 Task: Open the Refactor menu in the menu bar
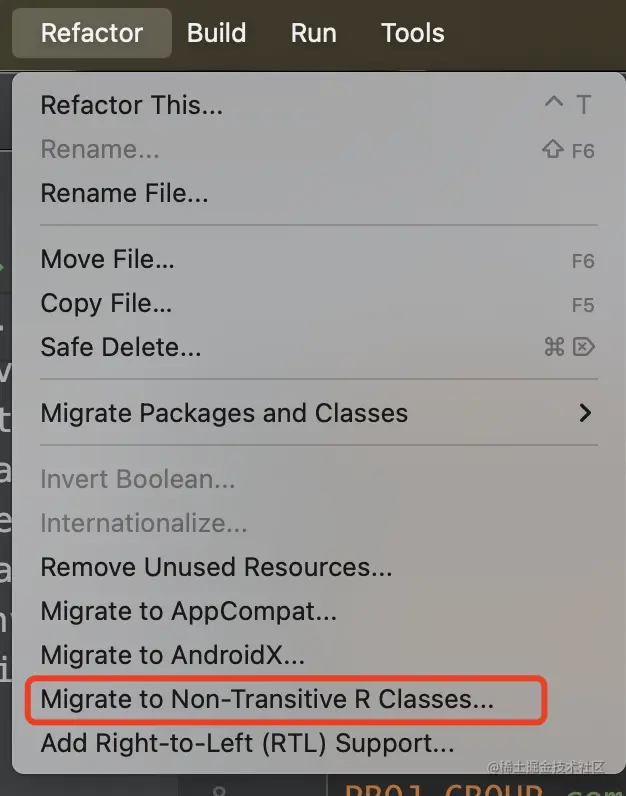pos(92,33)
